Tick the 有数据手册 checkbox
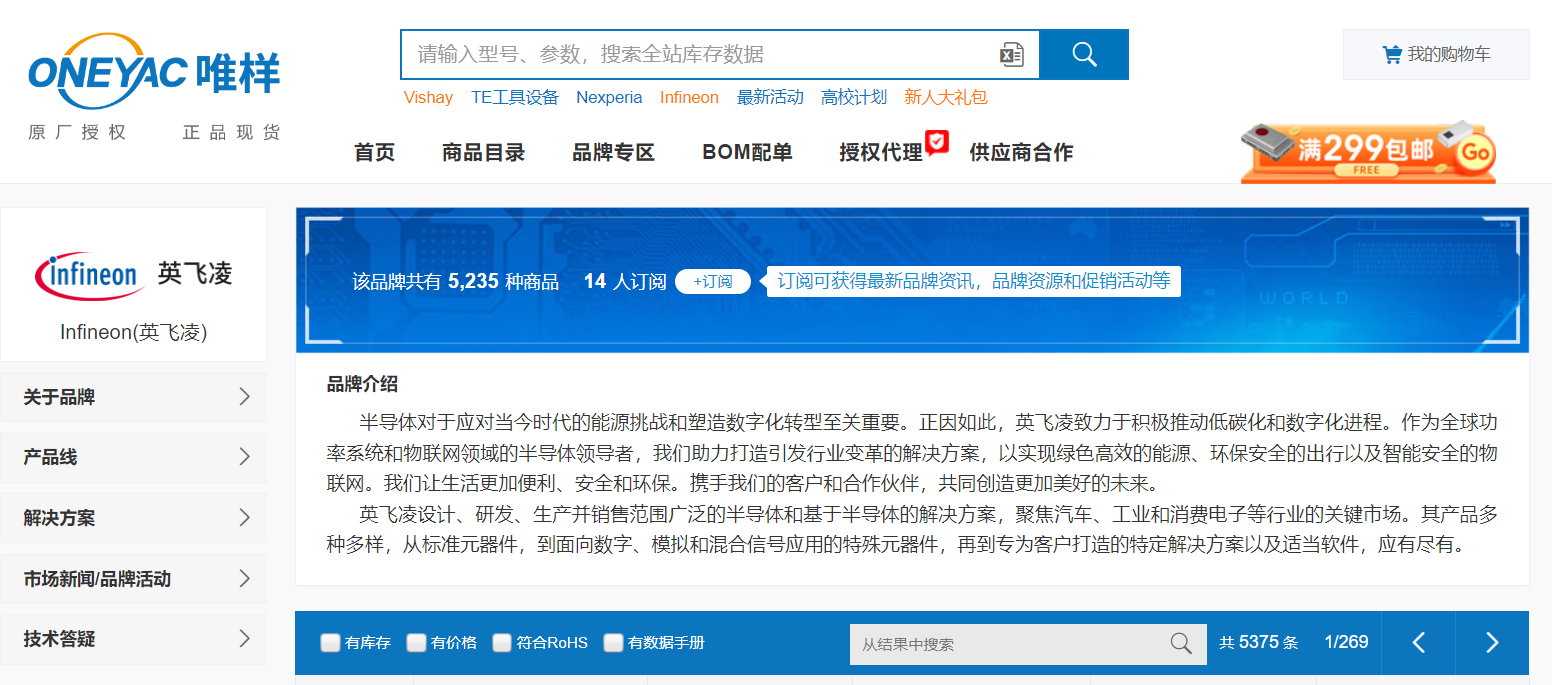1552x685 pixels. [x=613, y=643]
